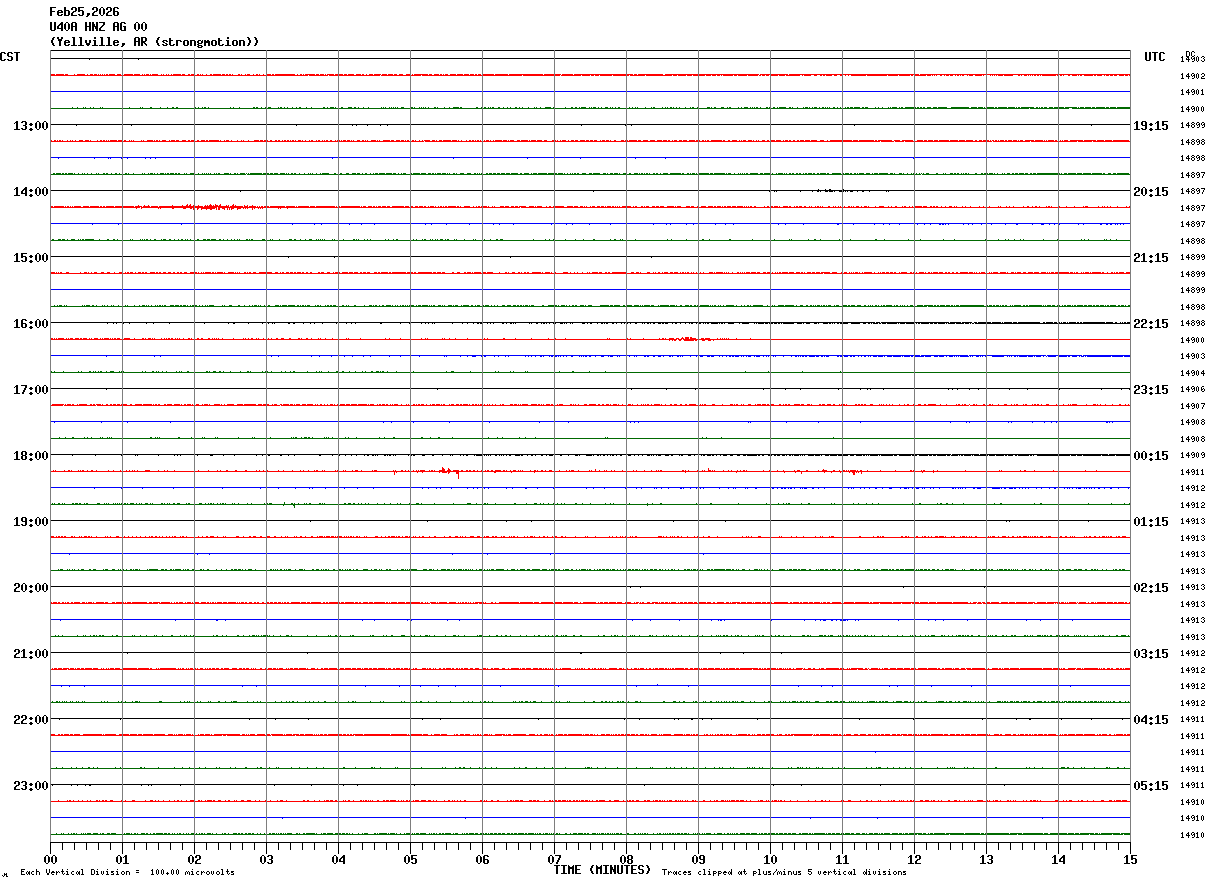The width and height of the screenshot is (1210, 886).
Task: Click the 23:15 UTC time label
Action: coord(1151,390)
